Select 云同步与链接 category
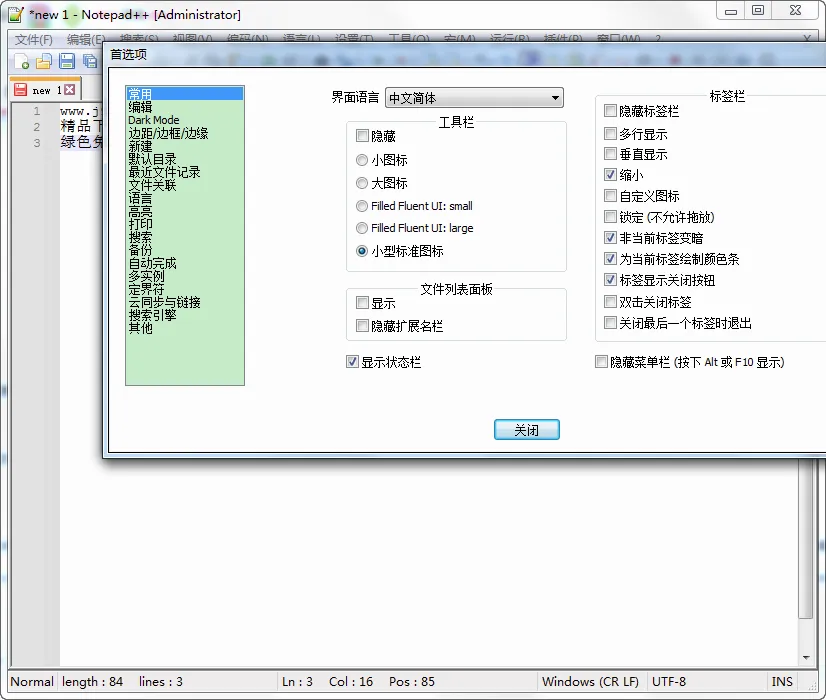 [185, 302]
